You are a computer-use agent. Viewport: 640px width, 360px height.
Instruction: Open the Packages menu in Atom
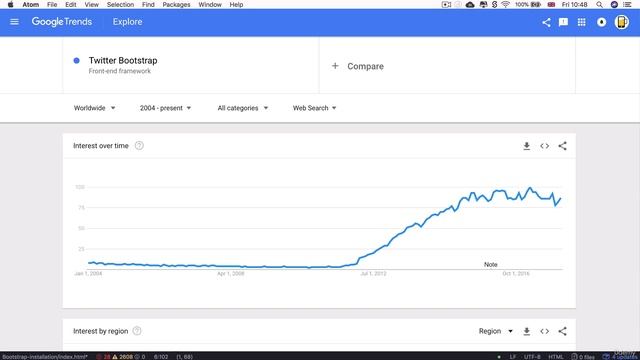click(x=176, y=4)
